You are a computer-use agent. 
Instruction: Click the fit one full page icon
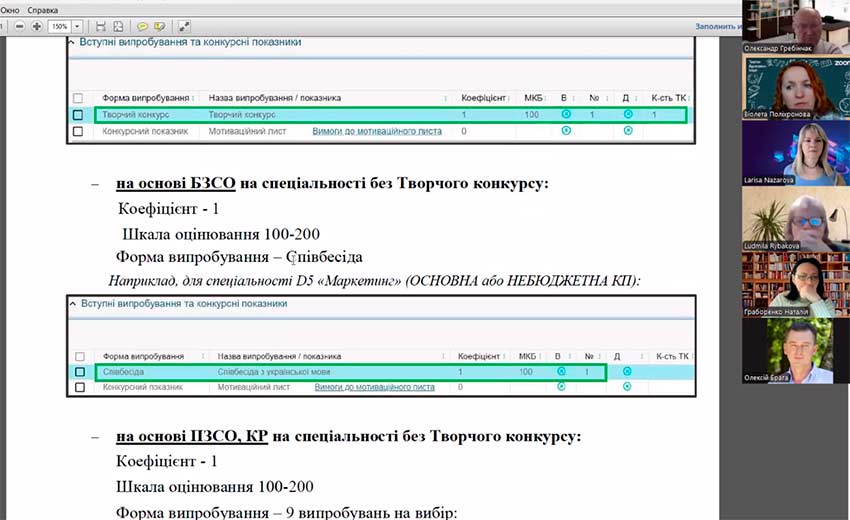[119, 25]
